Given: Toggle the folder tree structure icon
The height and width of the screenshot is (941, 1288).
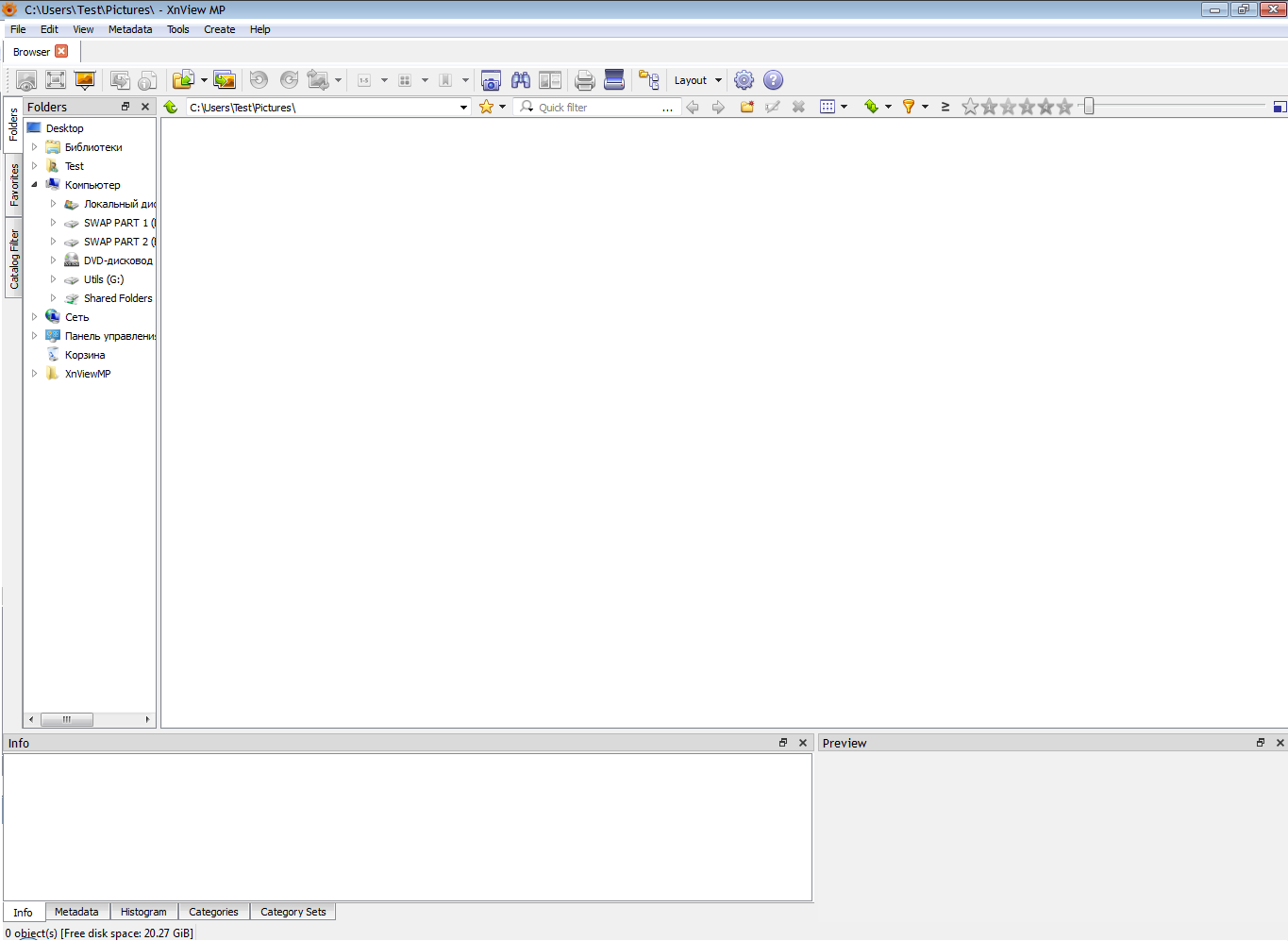Looking at the screenshot, I should [x=649, y=80].
